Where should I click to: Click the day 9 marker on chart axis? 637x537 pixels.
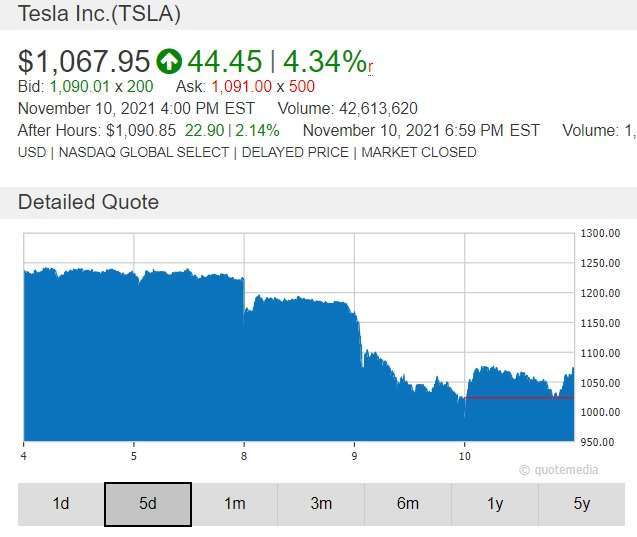pyautogui.click(x=354, y=456)
